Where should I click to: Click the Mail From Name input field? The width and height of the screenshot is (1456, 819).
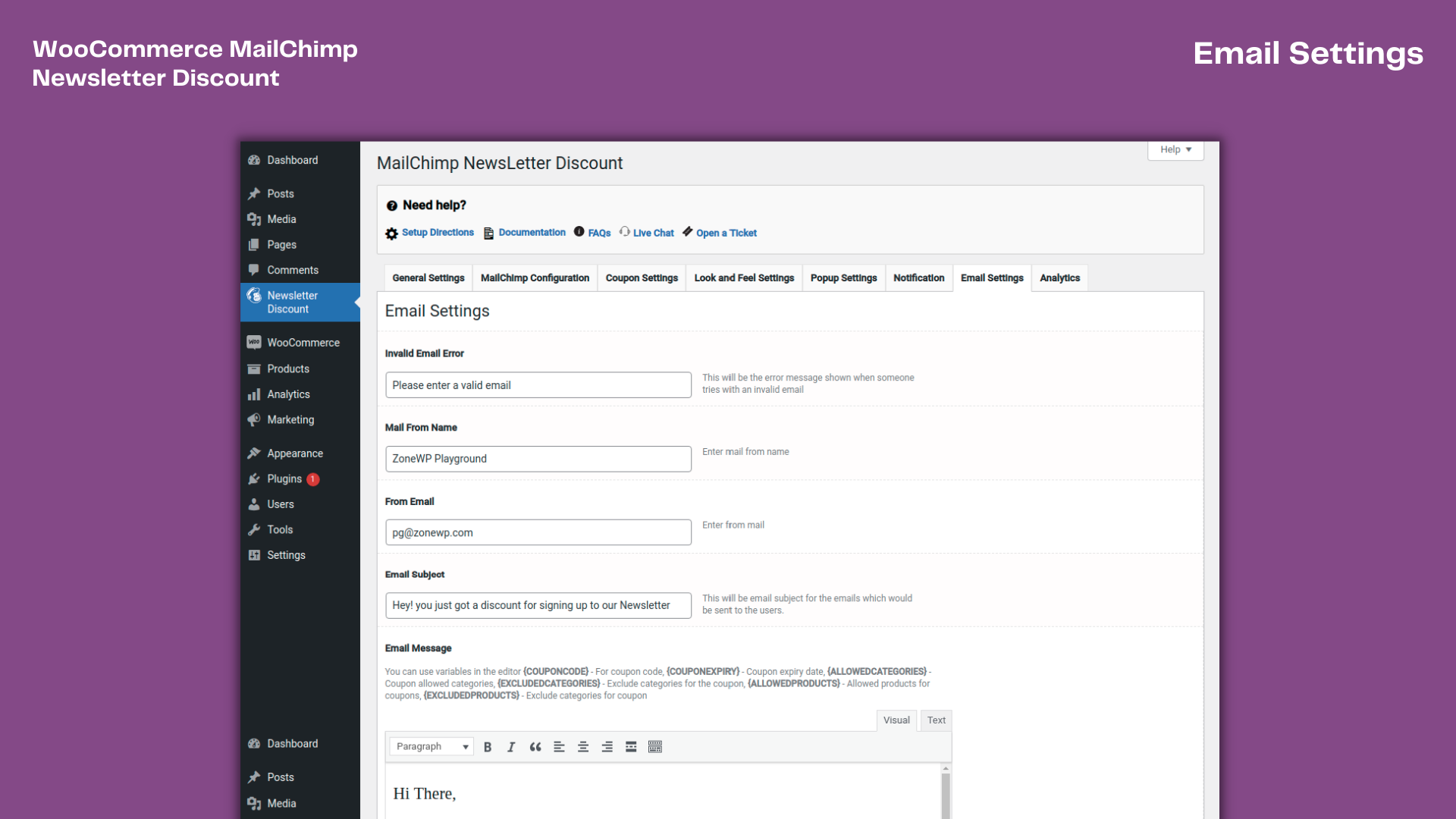tap(538, 459)
